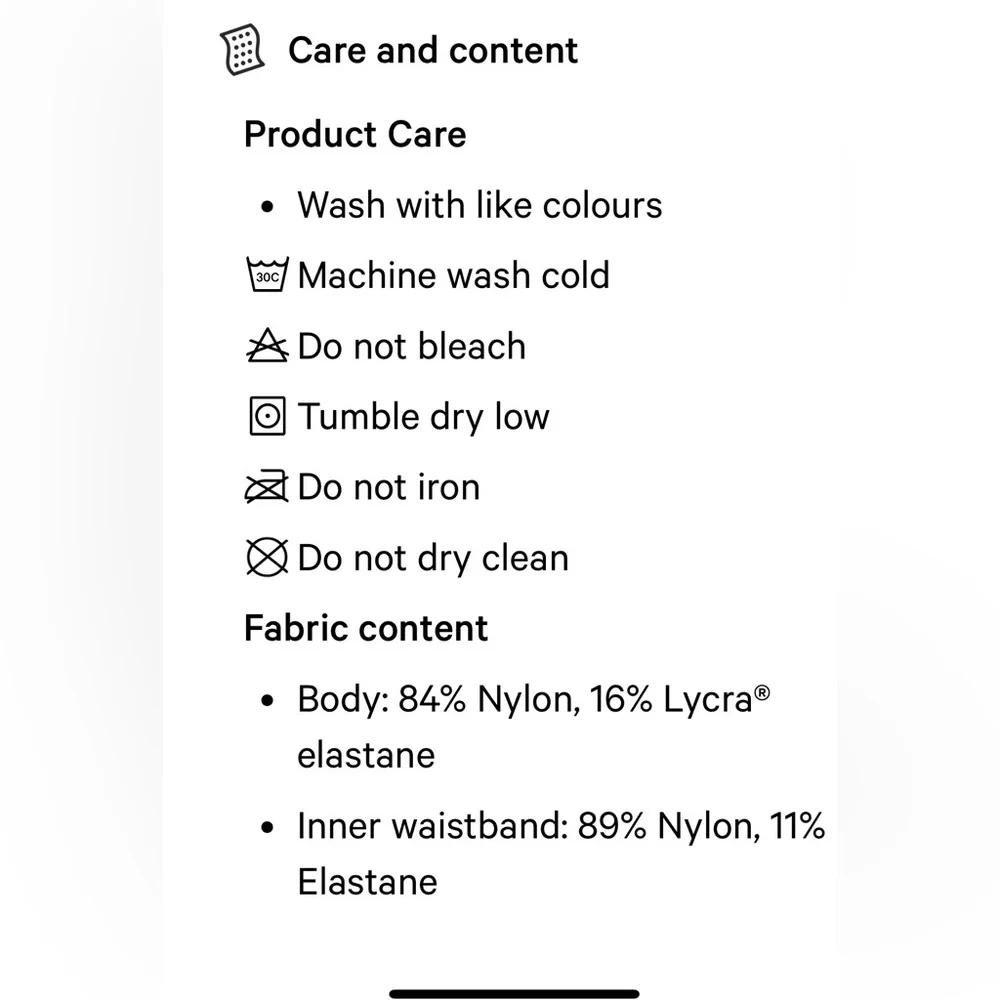The image size is (1000, 1000).
Task: Click the Do not iron label
Action: coord(388,487)
